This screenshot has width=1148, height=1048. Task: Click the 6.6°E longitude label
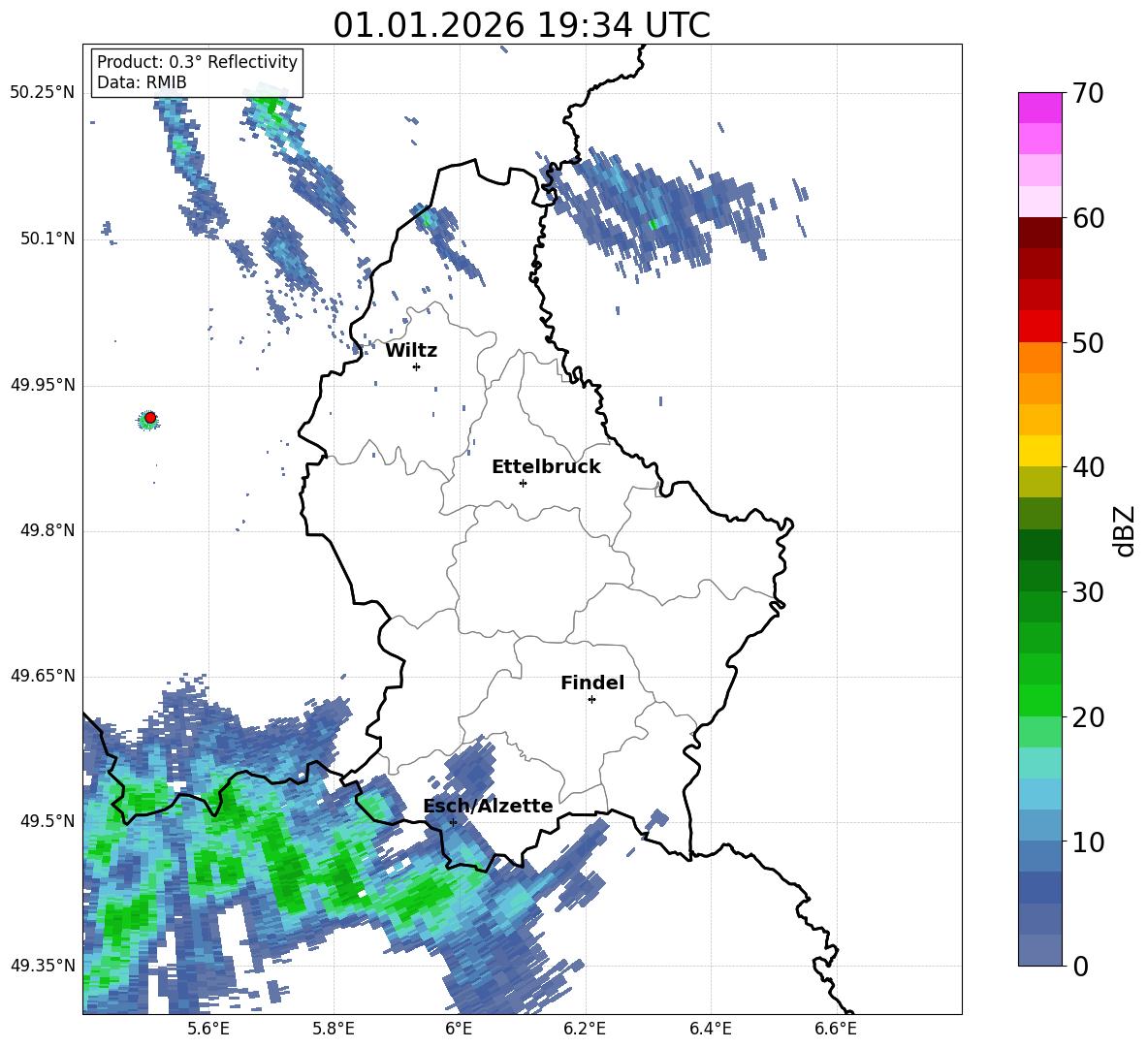pyautogui.click(x=836, y=1029)
